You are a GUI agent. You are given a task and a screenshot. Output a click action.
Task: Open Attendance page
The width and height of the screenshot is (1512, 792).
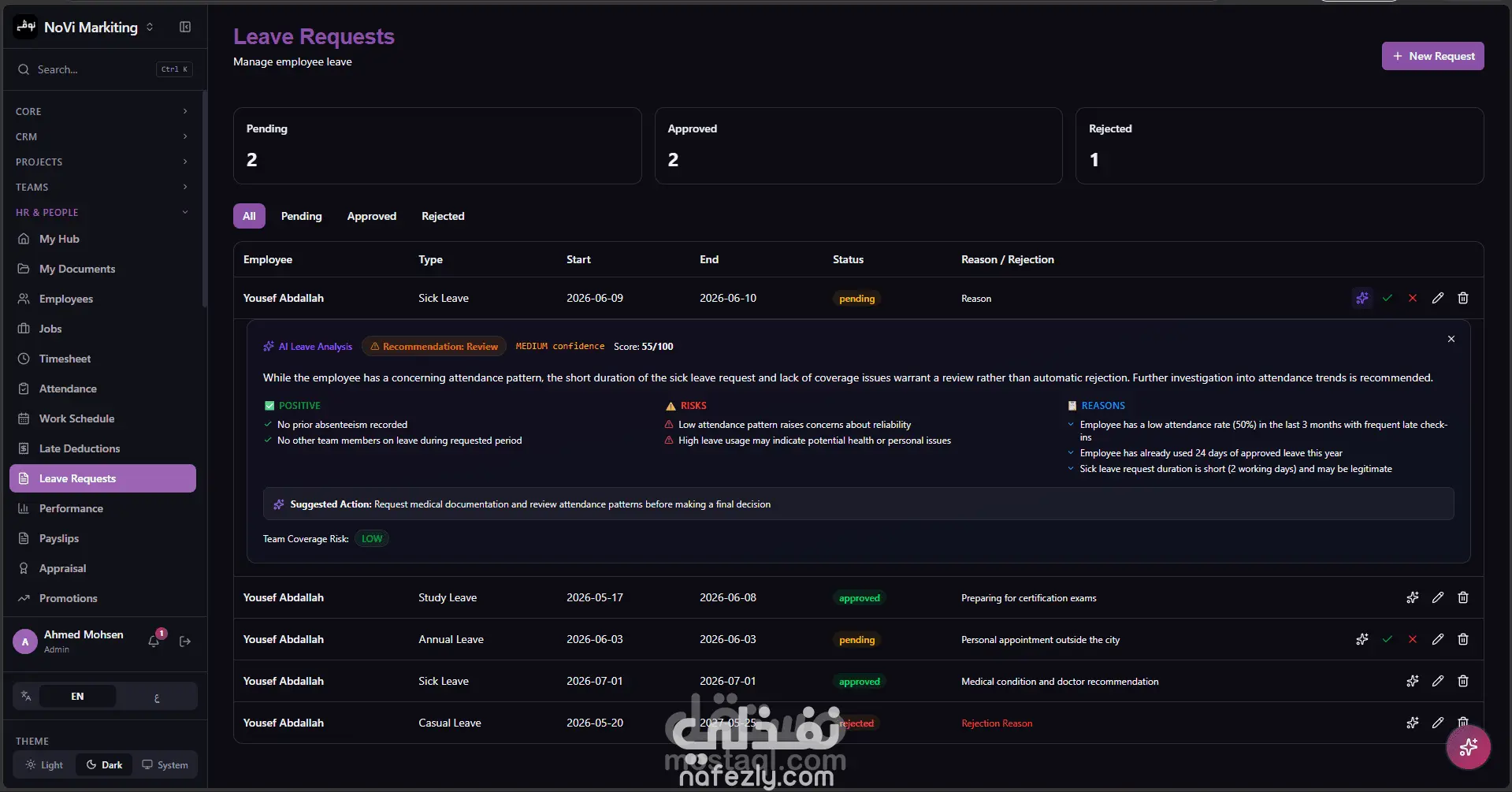coord(102,389)
